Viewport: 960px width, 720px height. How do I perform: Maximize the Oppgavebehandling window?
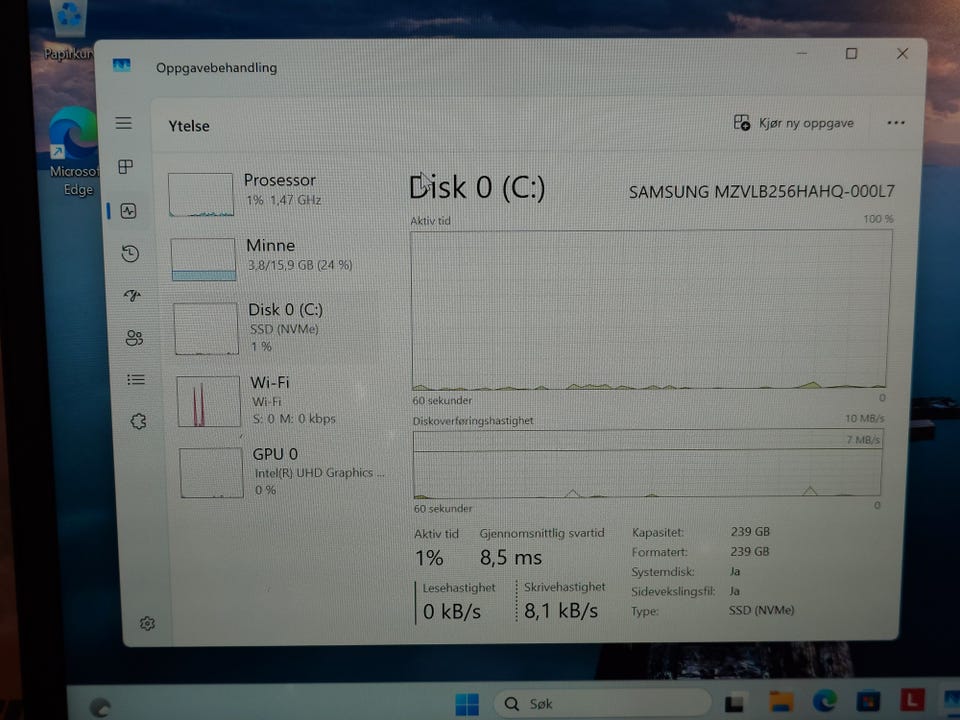coord(851,54)
